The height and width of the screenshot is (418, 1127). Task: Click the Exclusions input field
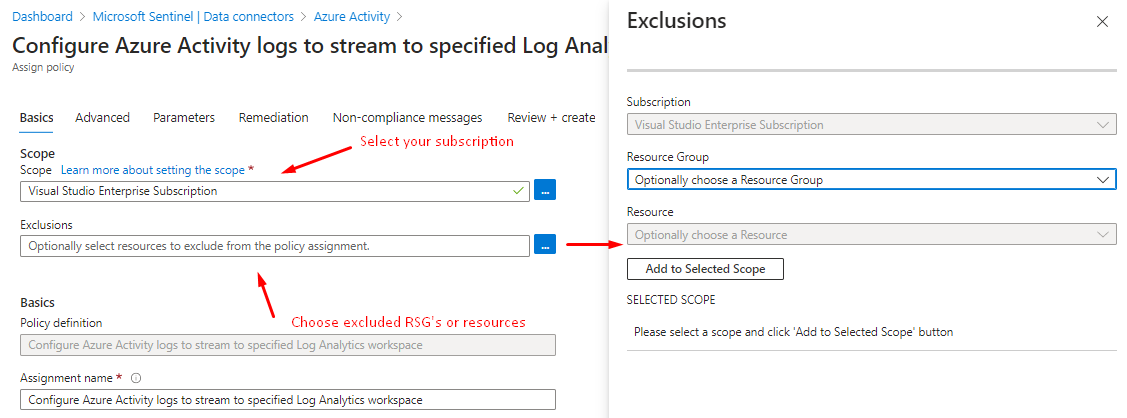coord(274,245)
